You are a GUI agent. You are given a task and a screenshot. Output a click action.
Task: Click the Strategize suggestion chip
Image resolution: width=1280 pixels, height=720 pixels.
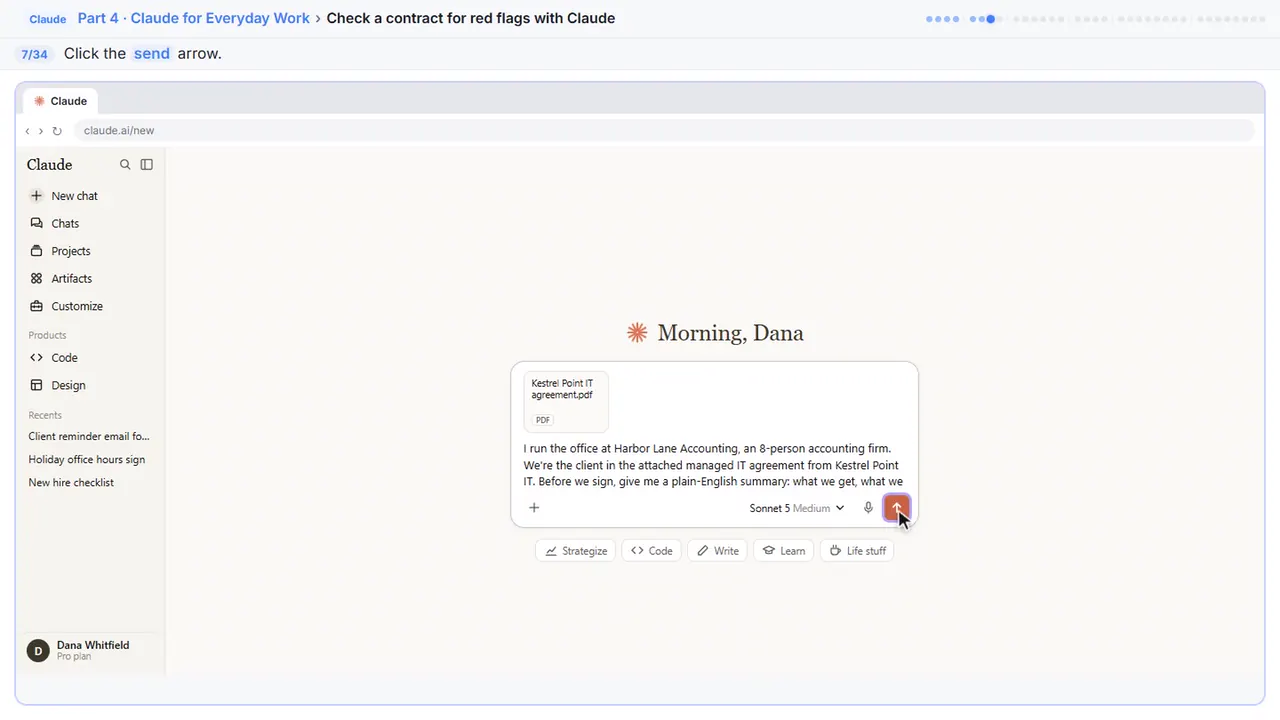coord(576,551)
